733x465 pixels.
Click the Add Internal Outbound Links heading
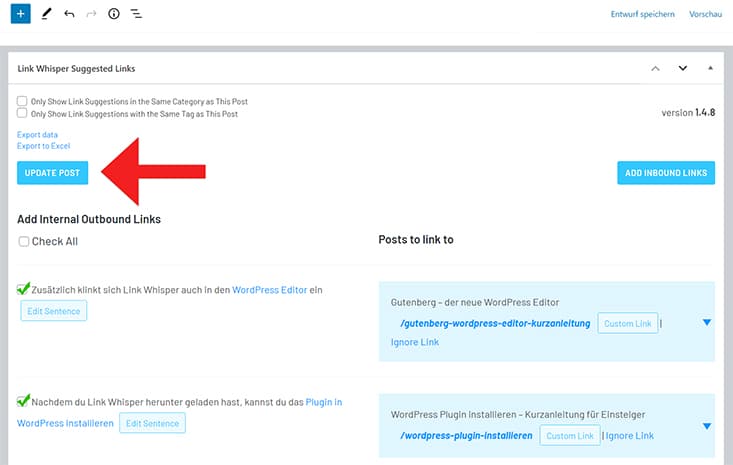pos(89,219)
